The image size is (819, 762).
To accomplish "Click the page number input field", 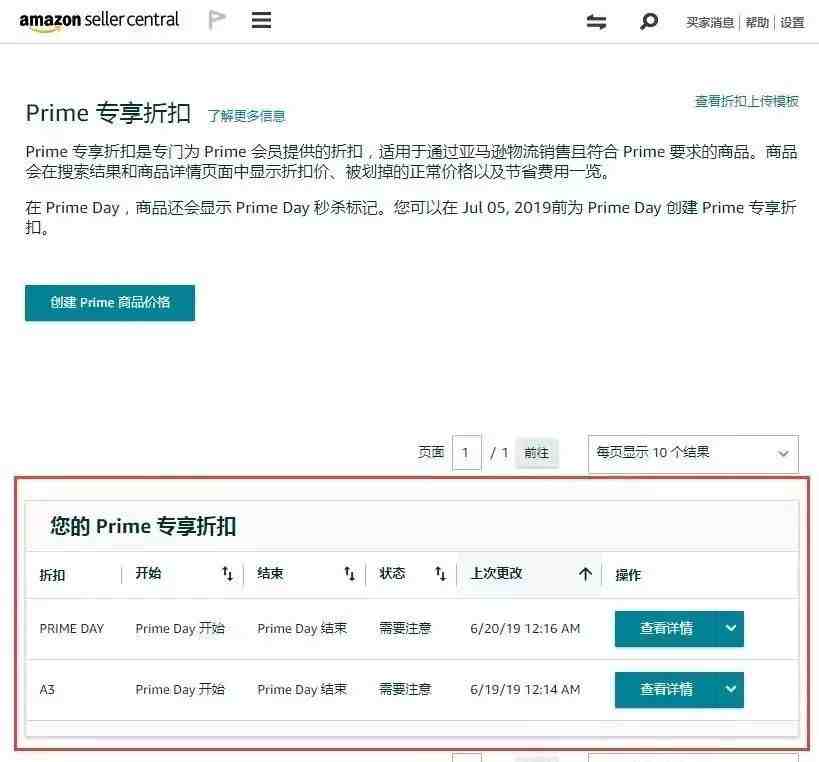I will point(466,453).
